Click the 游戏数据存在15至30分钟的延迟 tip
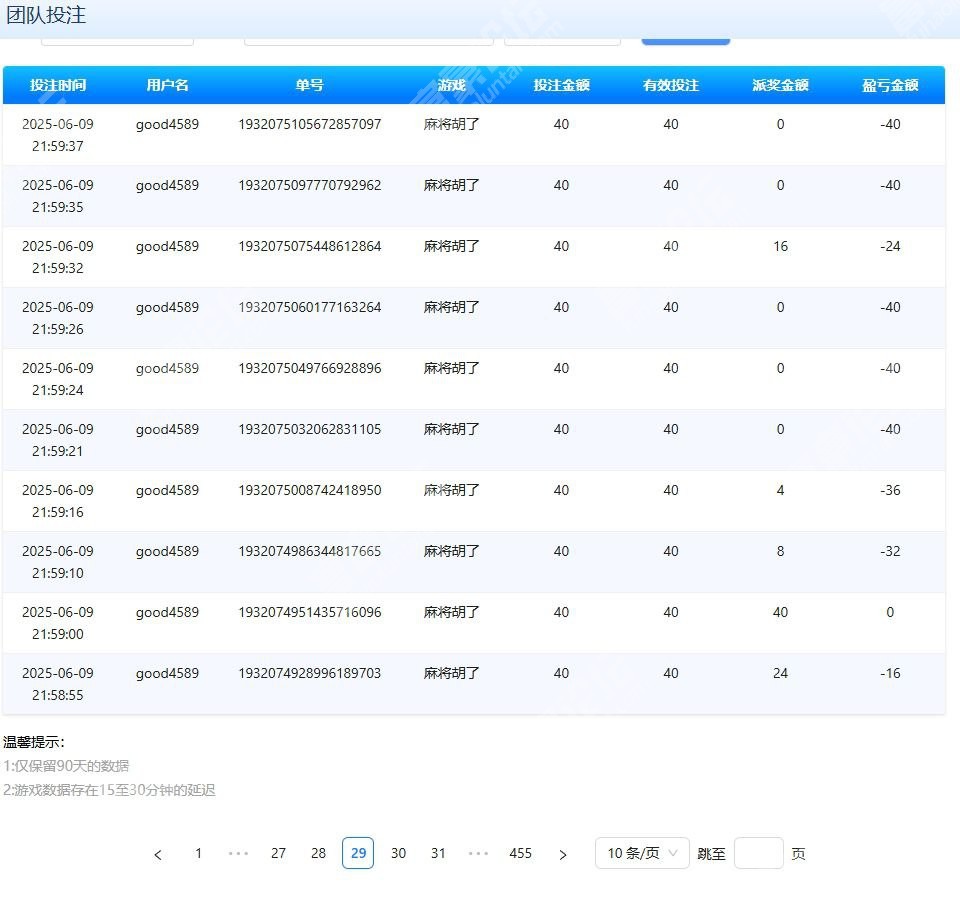This screenshot has height=901, width=960. point(114,790)
